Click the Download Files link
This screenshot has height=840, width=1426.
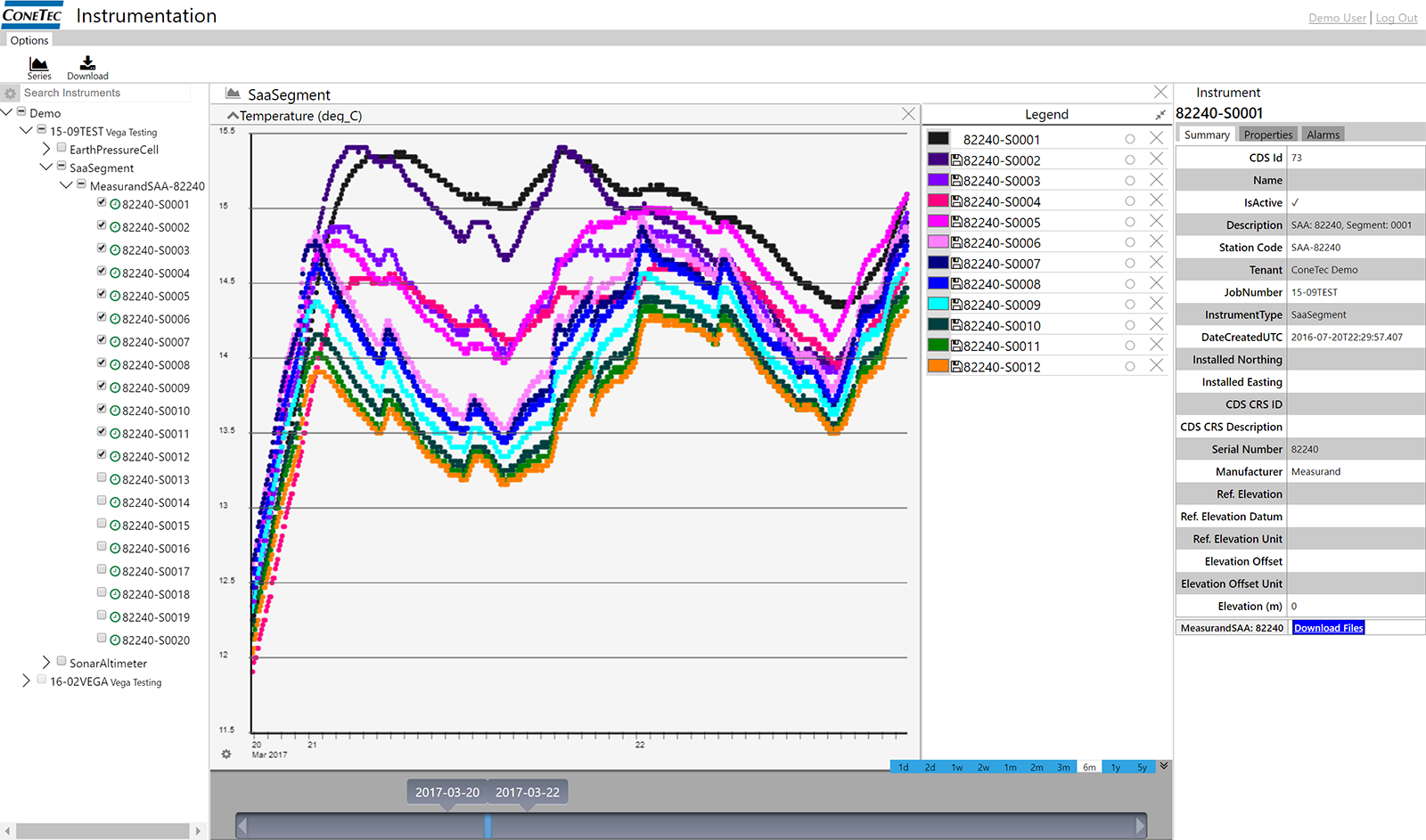1328,628
